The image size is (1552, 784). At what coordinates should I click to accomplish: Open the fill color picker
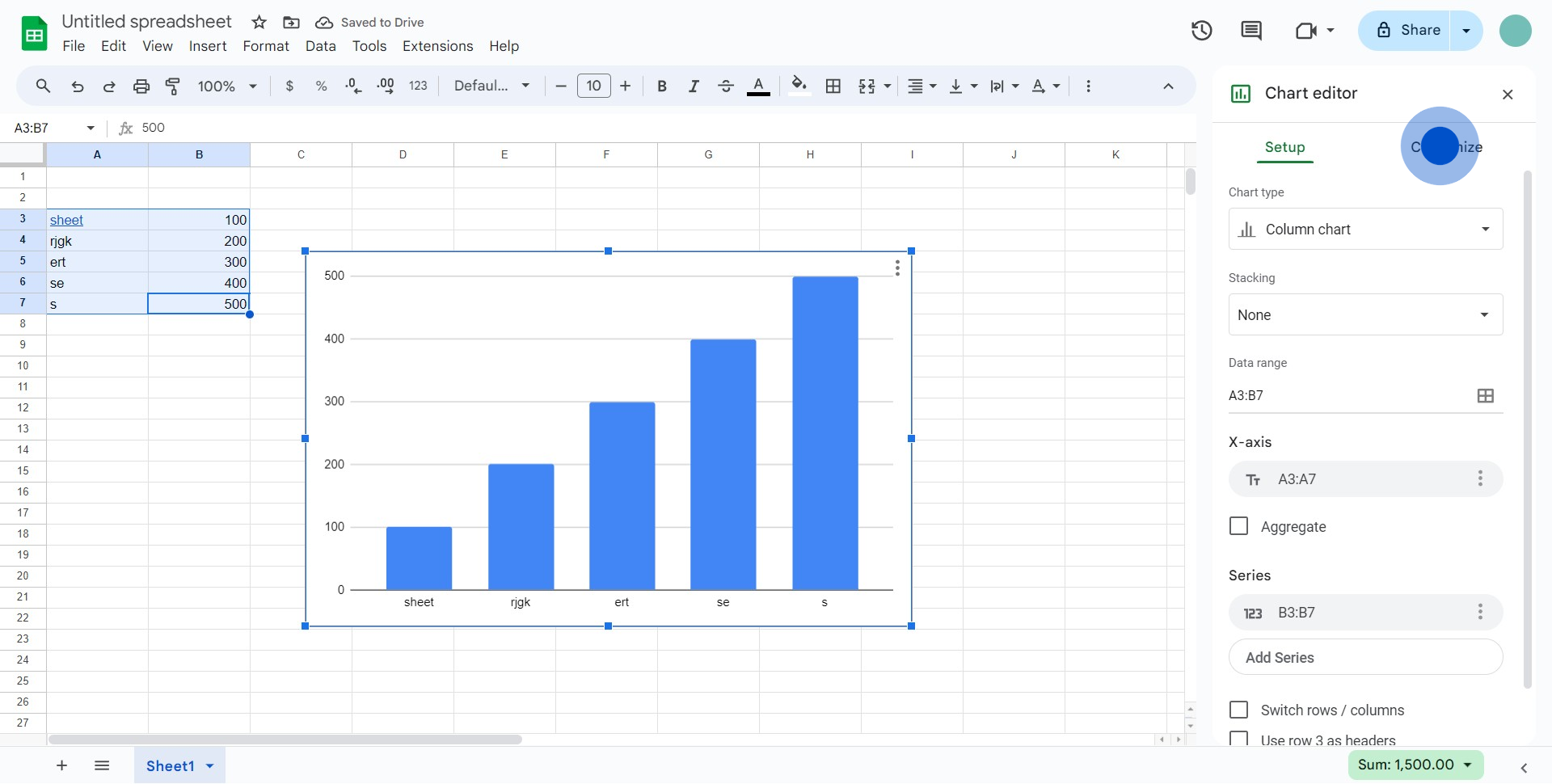click(x=799, y=86)
